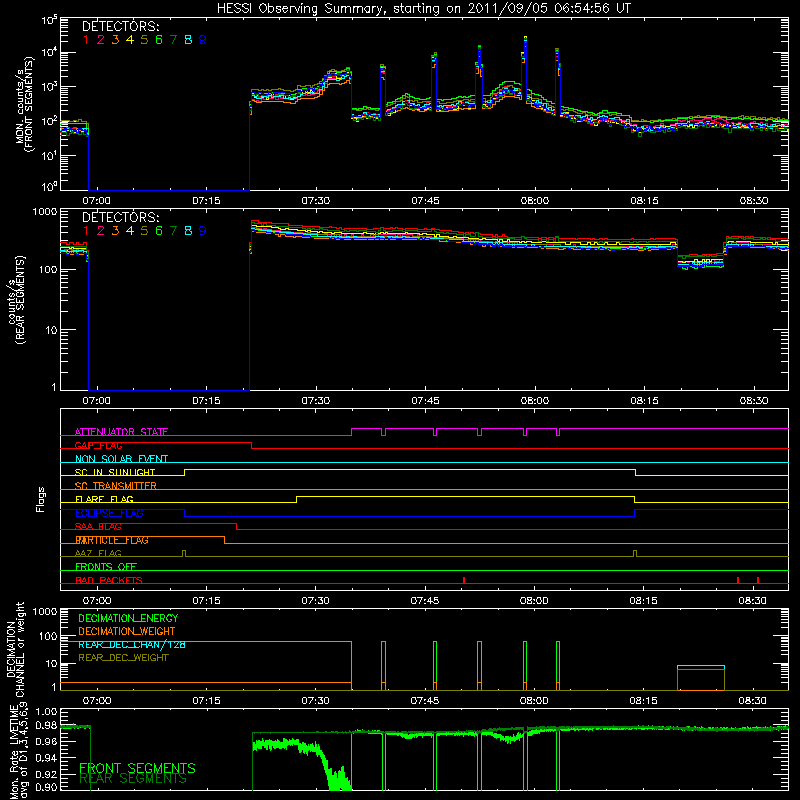
Task: Pick detector 5 in front segments legend
Action: (144, 40)
